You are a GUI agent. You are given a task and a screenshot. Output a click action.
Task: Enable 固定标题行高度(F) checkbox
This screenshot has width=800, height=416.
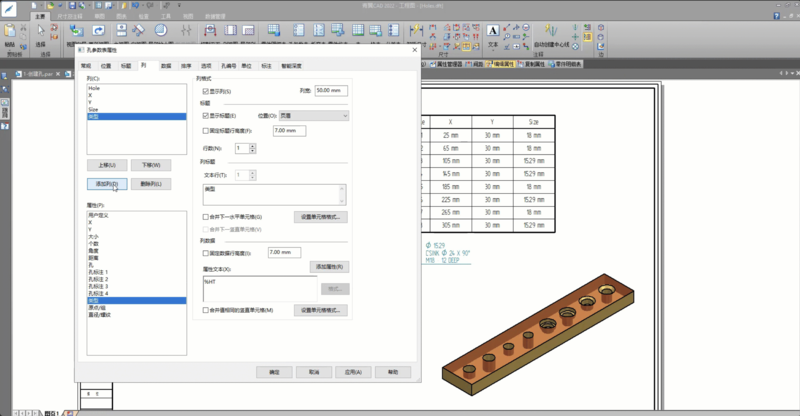point(206,131)
